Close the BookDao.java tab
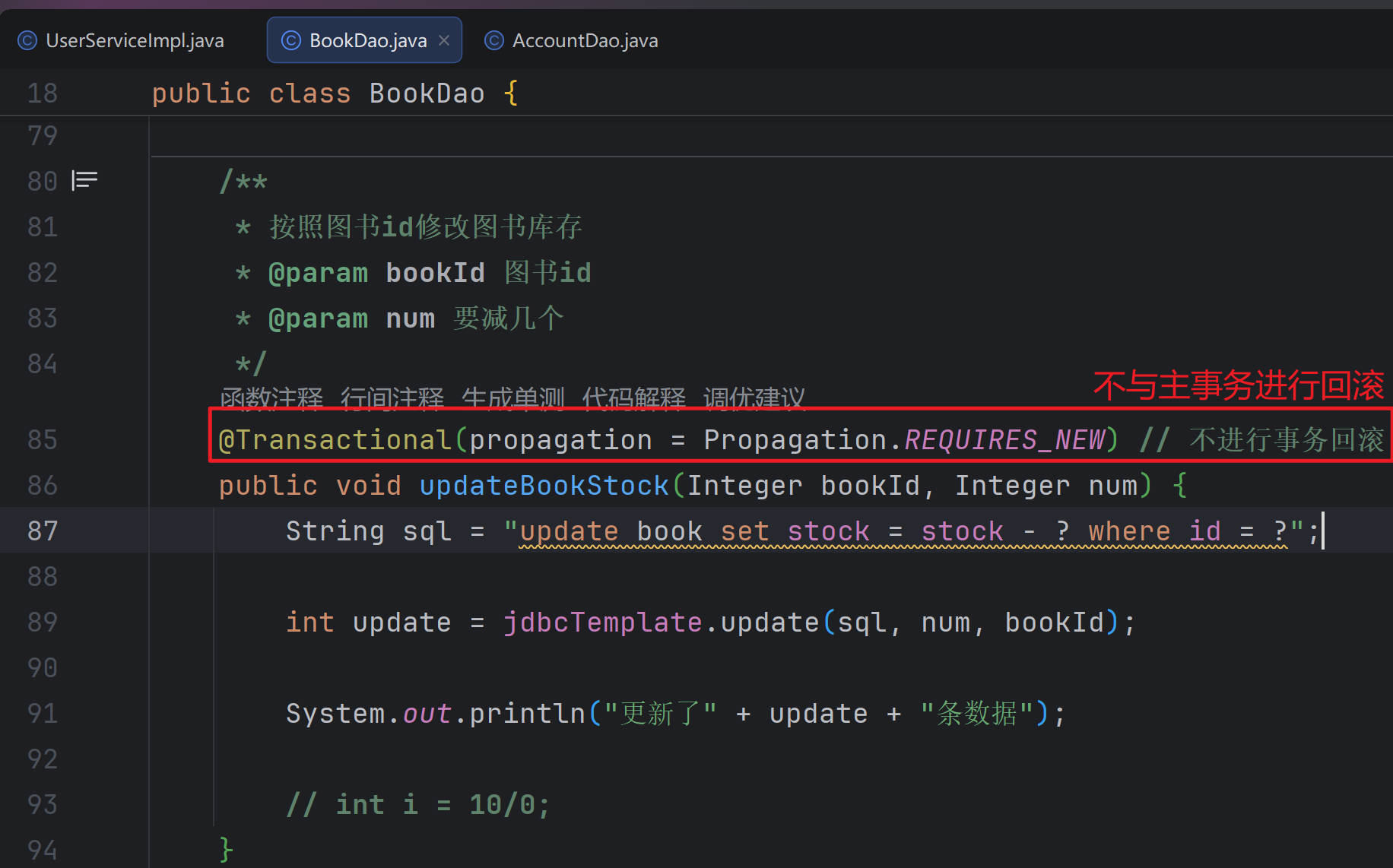The height and width of the screenshot is (868, 1393). click(x=444, y=40)
